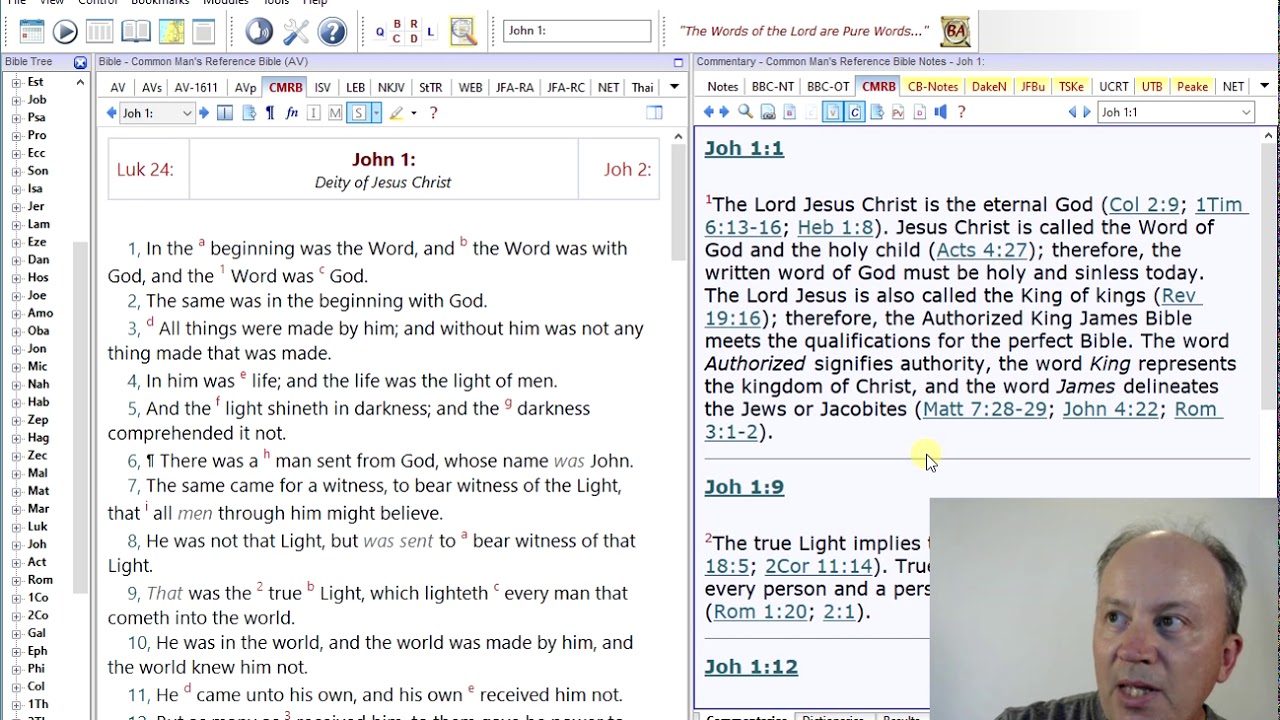1280x720 pixels.
Task: Click previous verse triangle beside Joh 1:1 box
Action: pos(1072,112)
